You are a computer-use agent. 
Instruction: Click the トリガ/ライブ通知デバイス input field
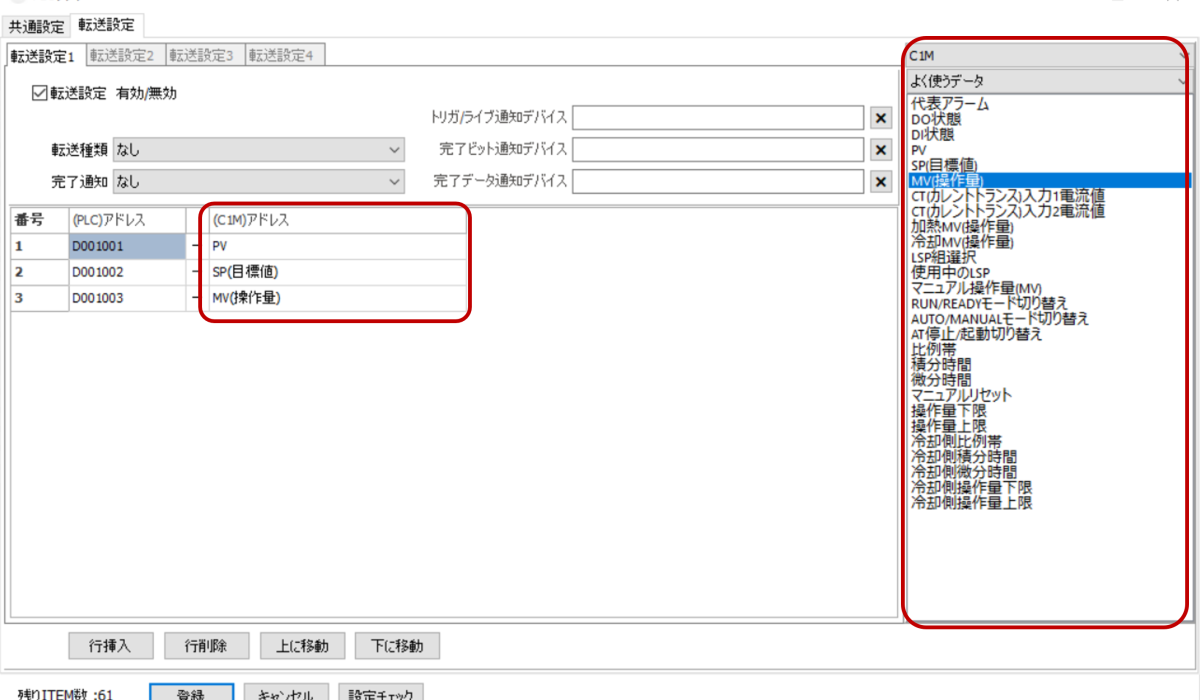(x=717, y=118)
